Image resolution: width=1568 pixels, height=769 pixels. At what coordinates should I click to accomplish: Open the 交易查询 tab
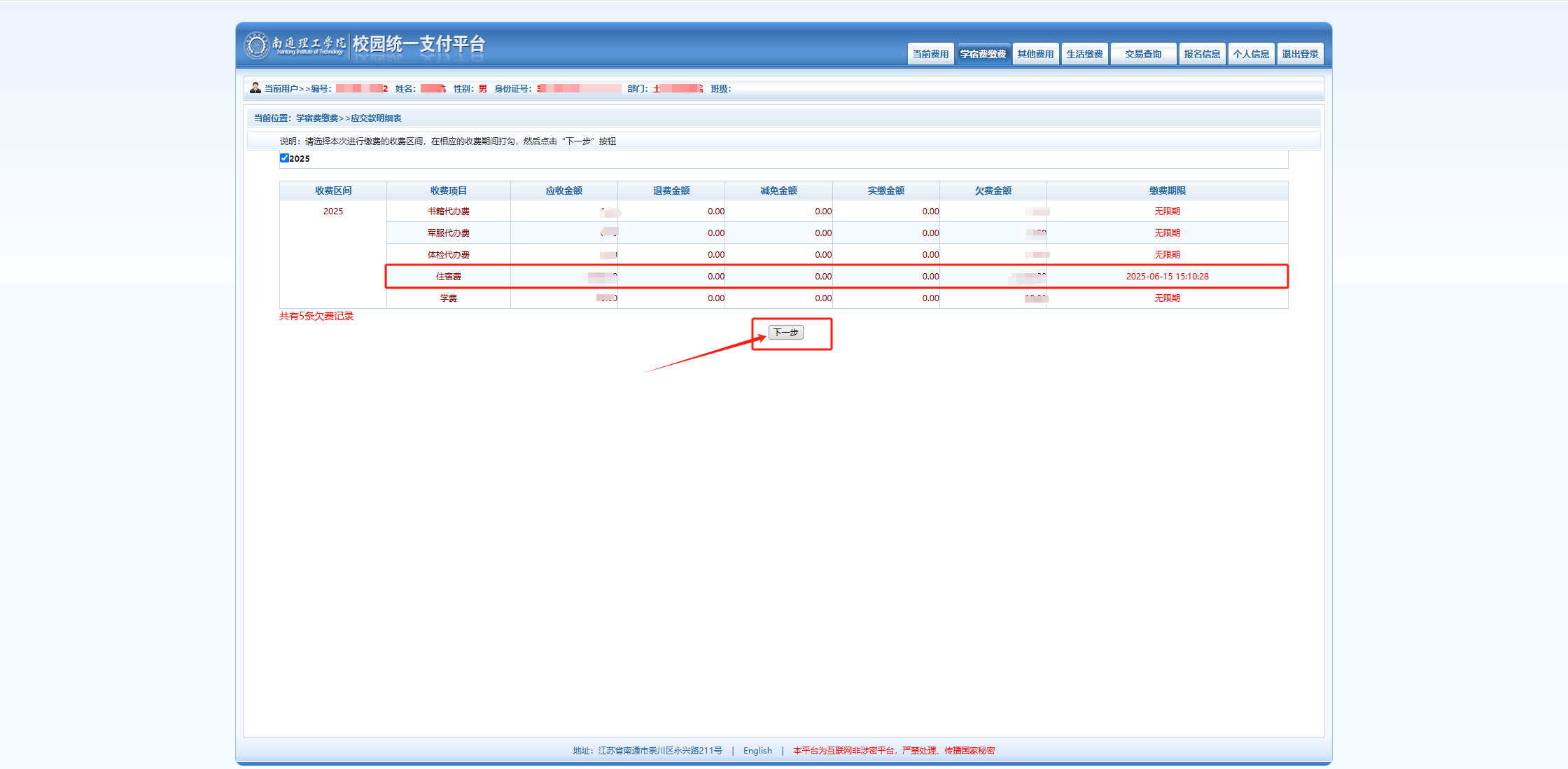pyautogui.click(x=1143, y=54)
